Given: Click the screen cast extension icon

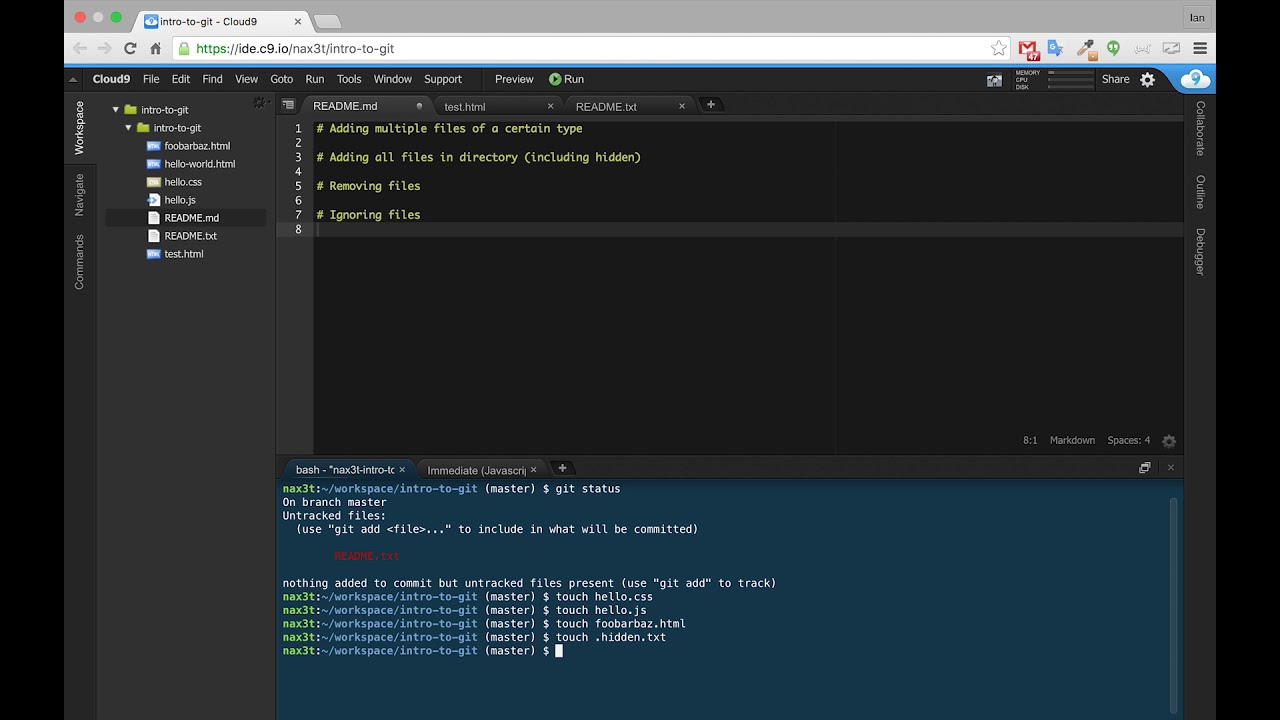Looking at the screenshot, I should click(1171, 48).
